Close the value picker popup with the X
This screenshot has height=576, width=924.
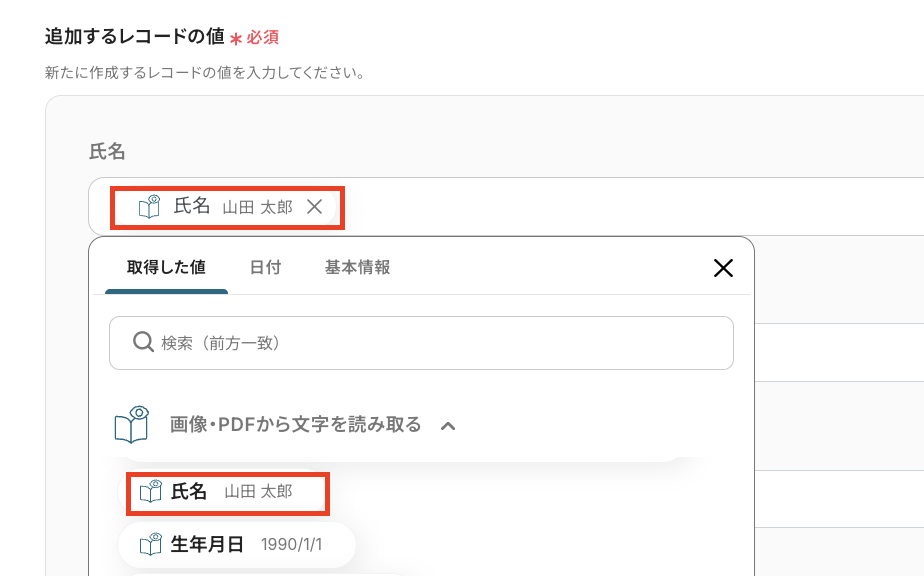pyautogui.click(x=723, y=267)
